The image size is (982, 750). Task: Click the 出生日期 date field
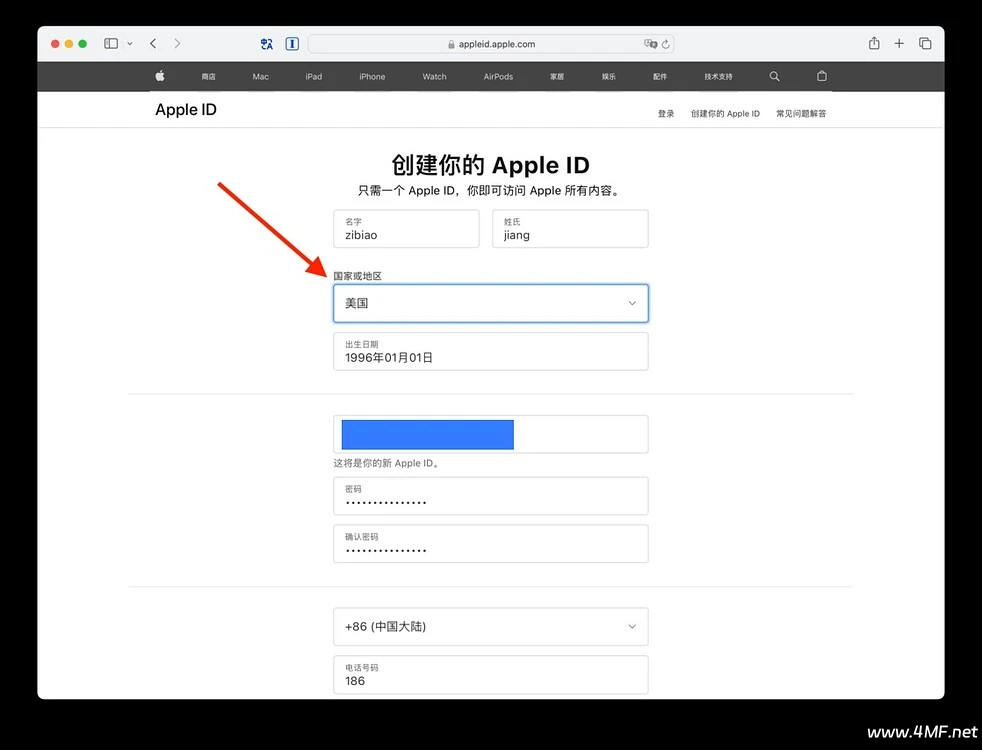pyautogui.click(x=490, y=351)
